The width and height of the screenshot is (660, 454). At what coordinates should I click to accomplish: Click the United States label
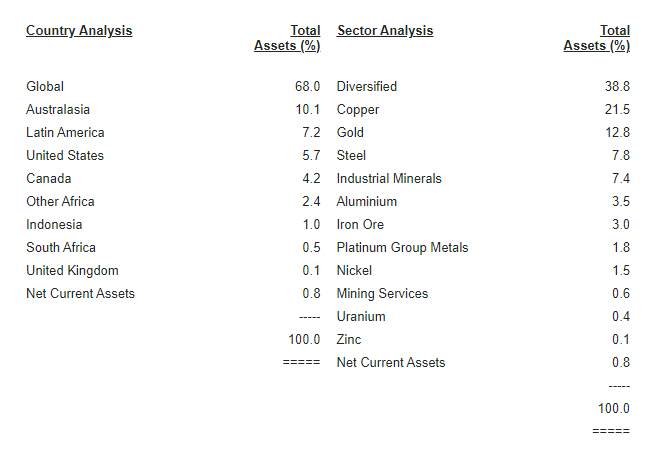[x=65, y=156]
